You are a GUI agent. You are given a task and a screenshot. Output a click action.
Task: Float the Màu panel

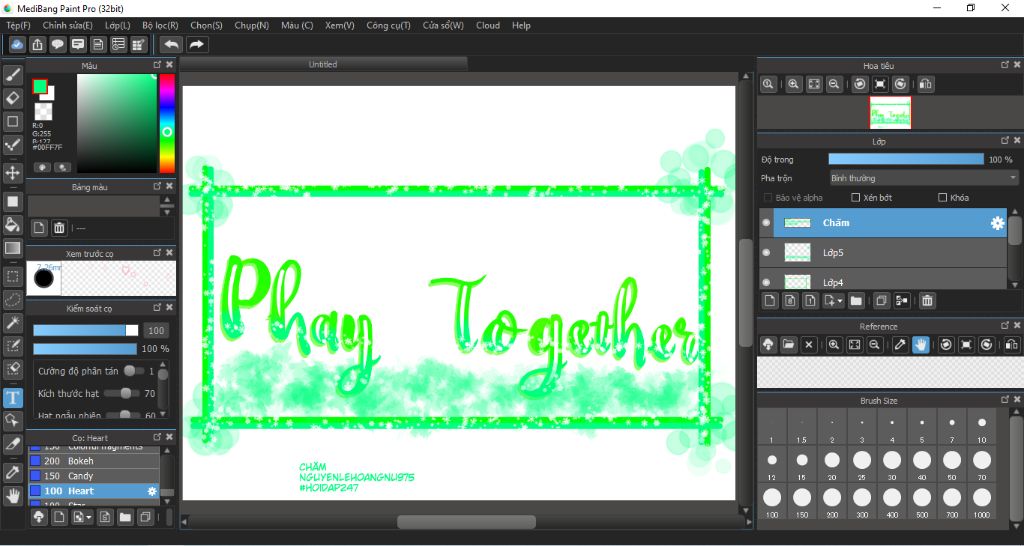click(x=157, y=65)
